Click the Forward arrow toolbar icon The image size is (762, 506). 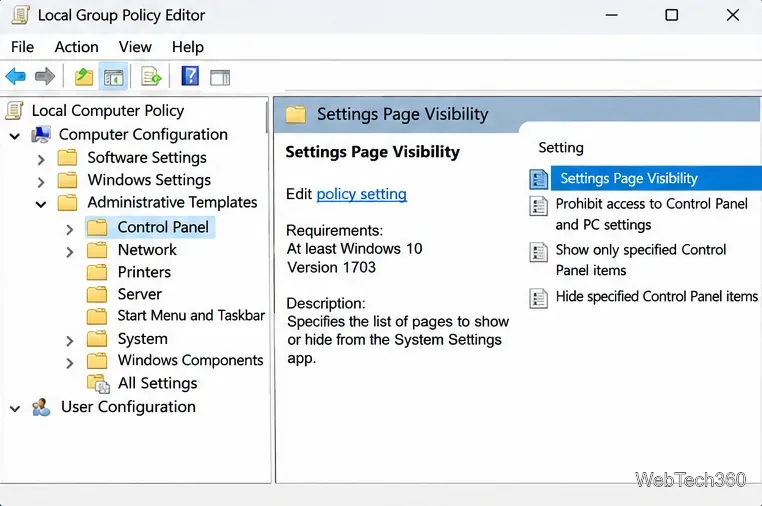[45, 76]
